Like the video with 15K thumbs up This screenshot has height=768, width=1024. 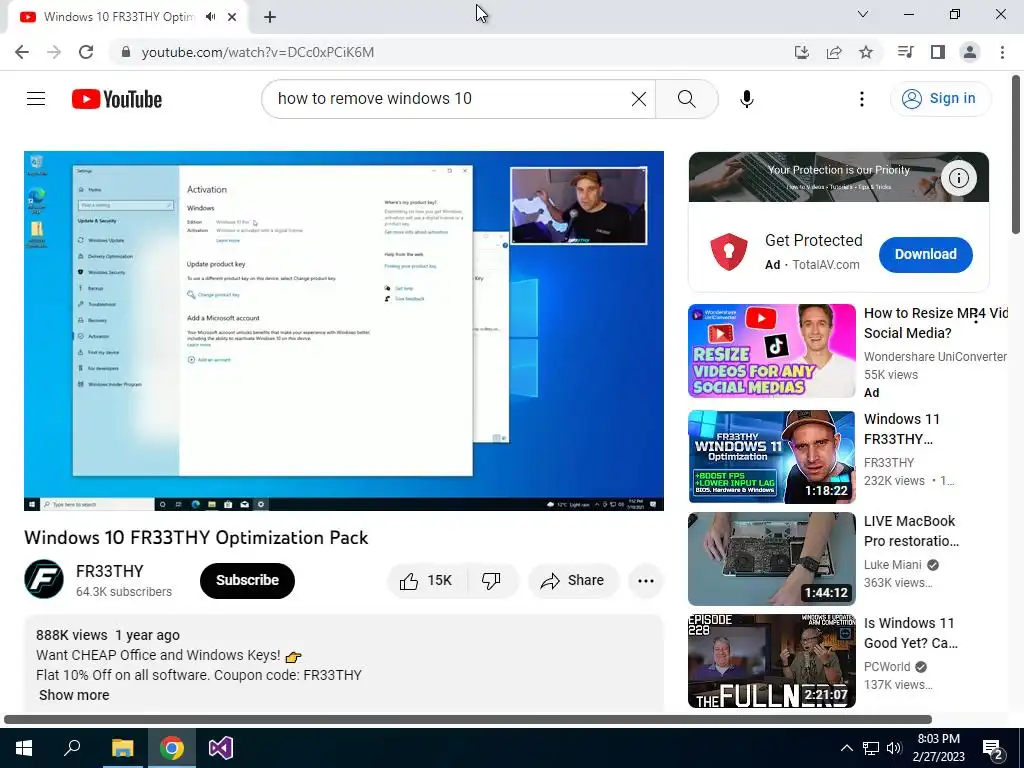(426, 581)
